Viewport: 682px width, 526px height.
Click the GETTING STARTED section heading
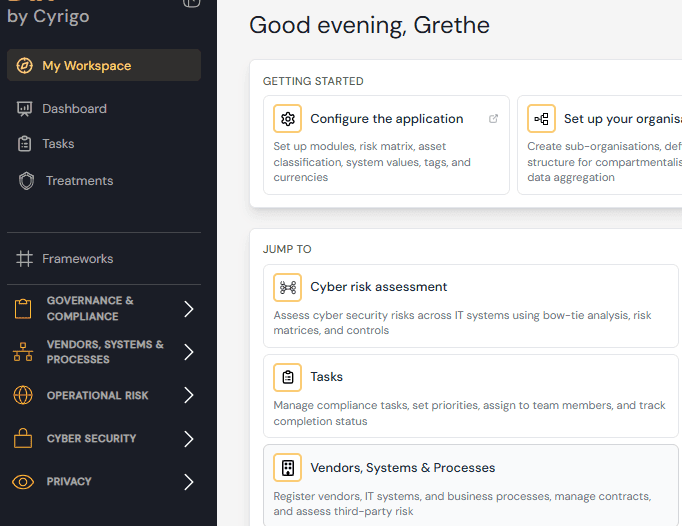tap(313, 81)
